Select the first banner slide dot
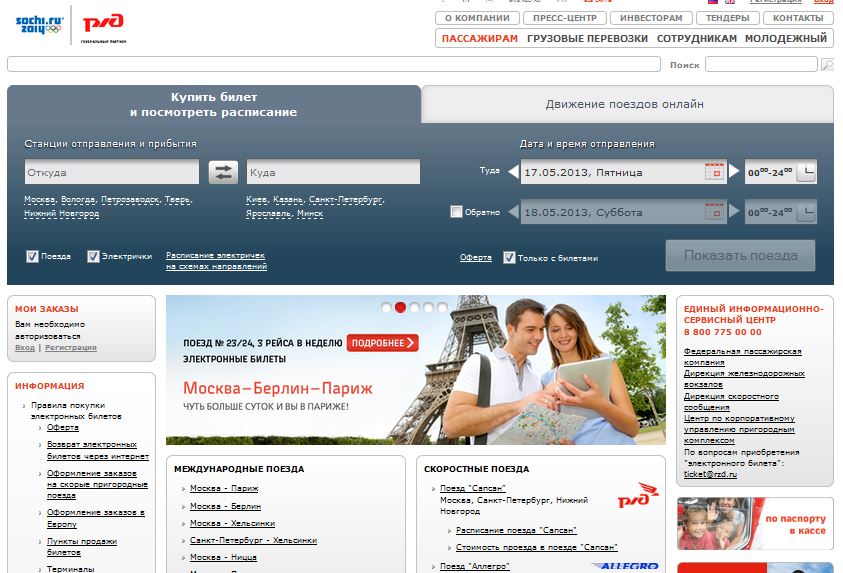 386,307
